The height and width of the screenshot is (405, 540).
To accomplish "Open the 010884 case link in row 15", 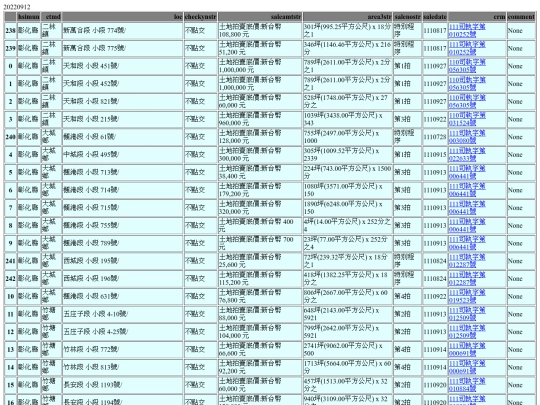I will [x=467, y=385].
